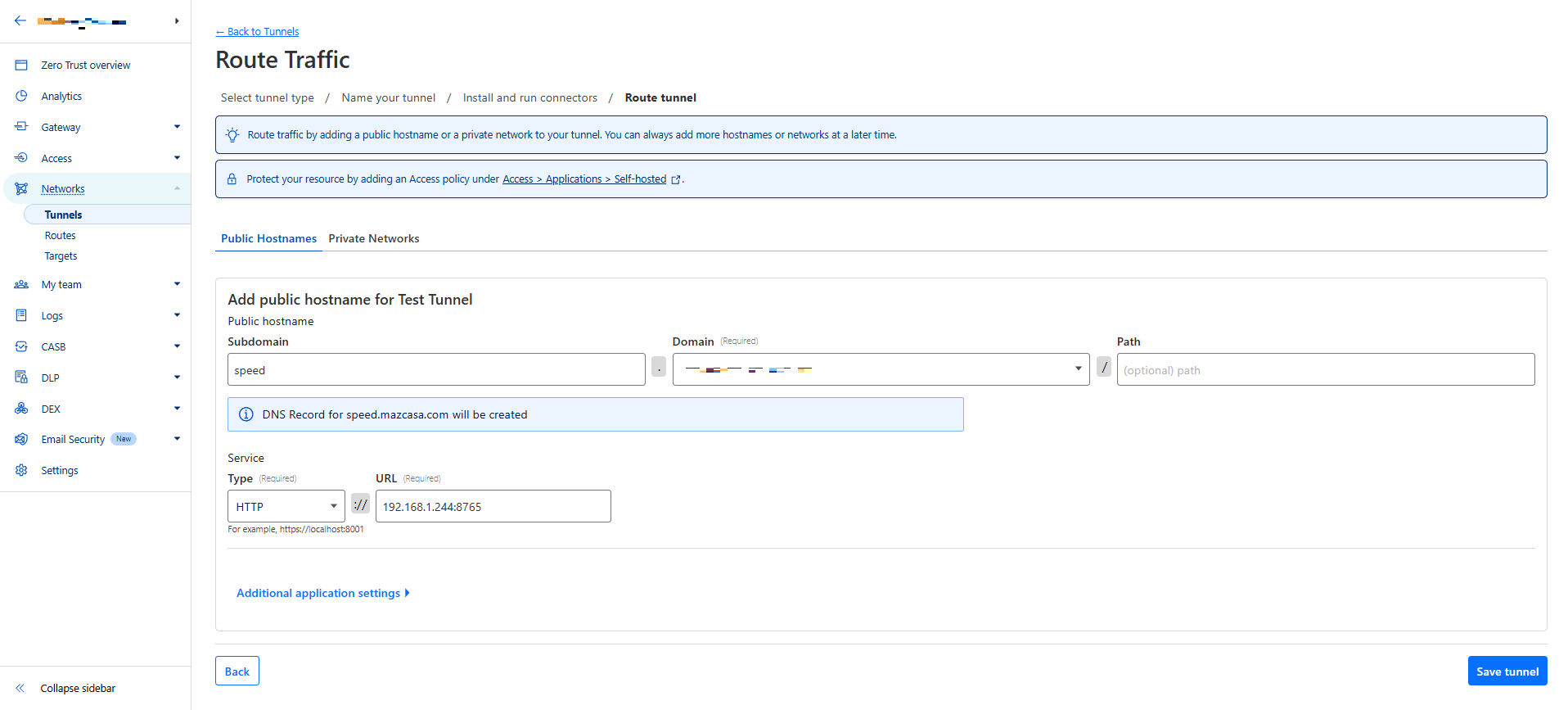
Task: Click the New badge beside Email Security
Action: coord(124,439)
